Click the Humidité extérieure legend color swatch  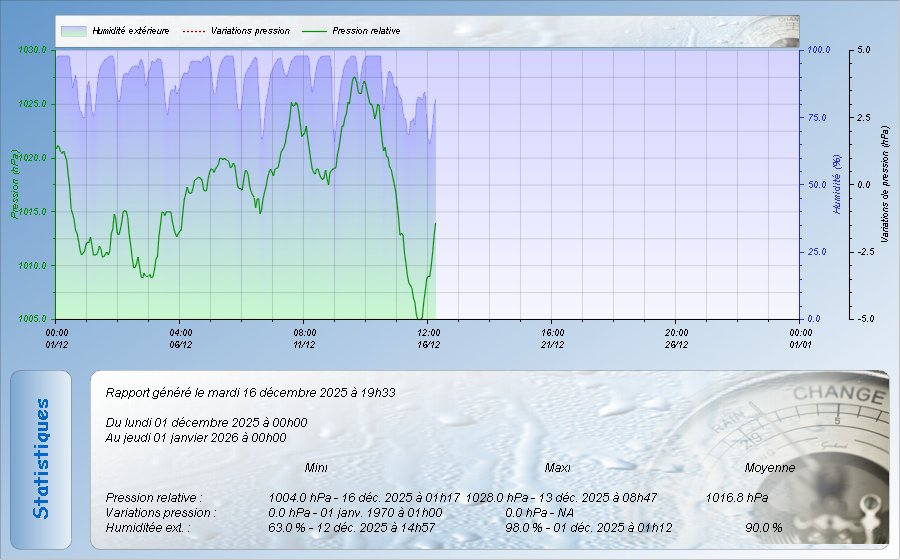click(x=73, y=31)
